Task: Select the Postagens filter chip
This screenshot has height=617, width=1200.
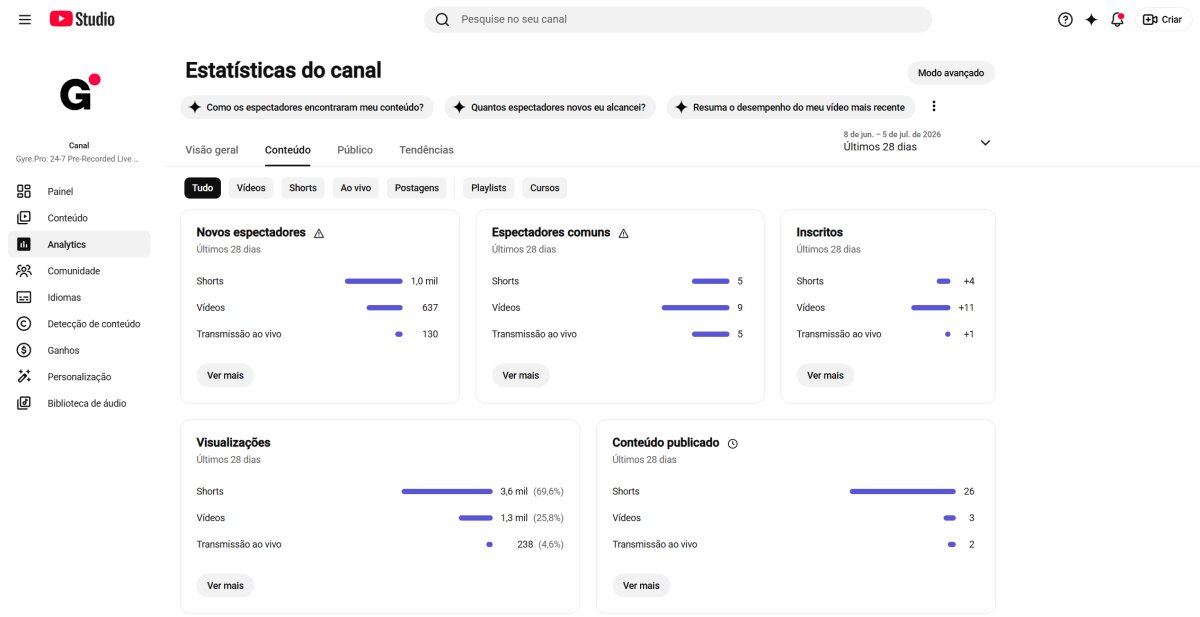Action: [417, 188]
